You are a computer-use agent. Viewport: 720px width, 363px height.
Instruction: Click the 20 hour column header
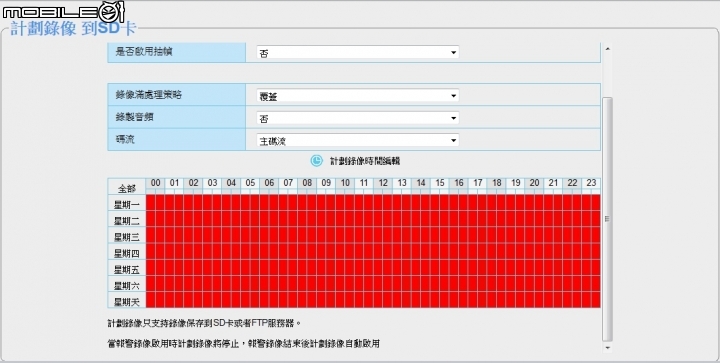pos(534,183)
